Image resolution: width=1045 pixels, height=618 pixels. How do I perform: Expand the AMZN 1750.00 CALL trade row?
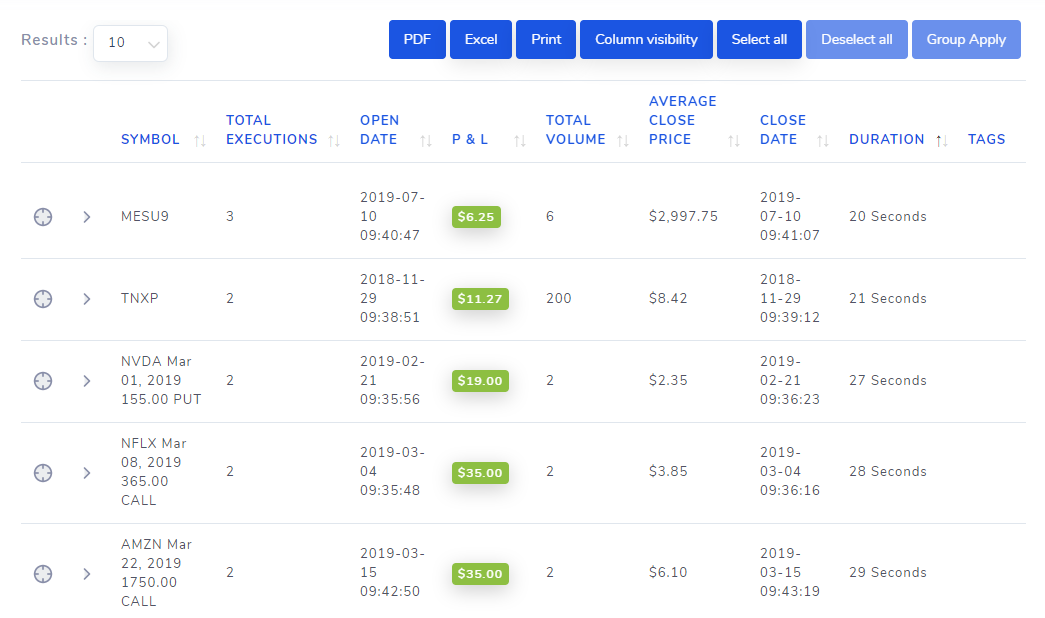click(87, 574)
